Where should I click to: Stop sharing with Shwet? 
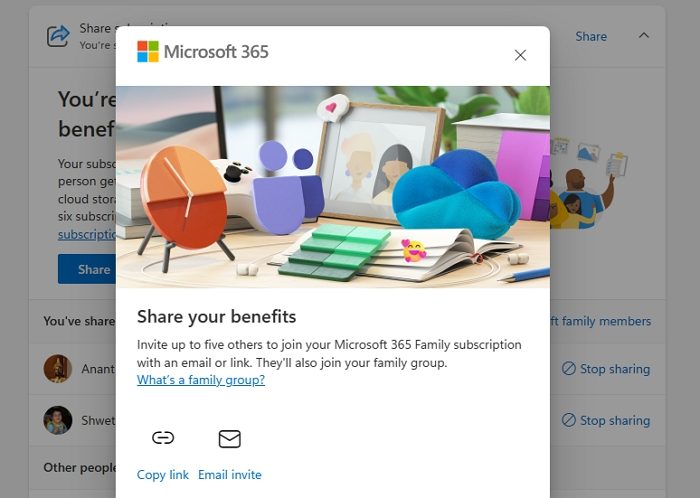[606, 420]
